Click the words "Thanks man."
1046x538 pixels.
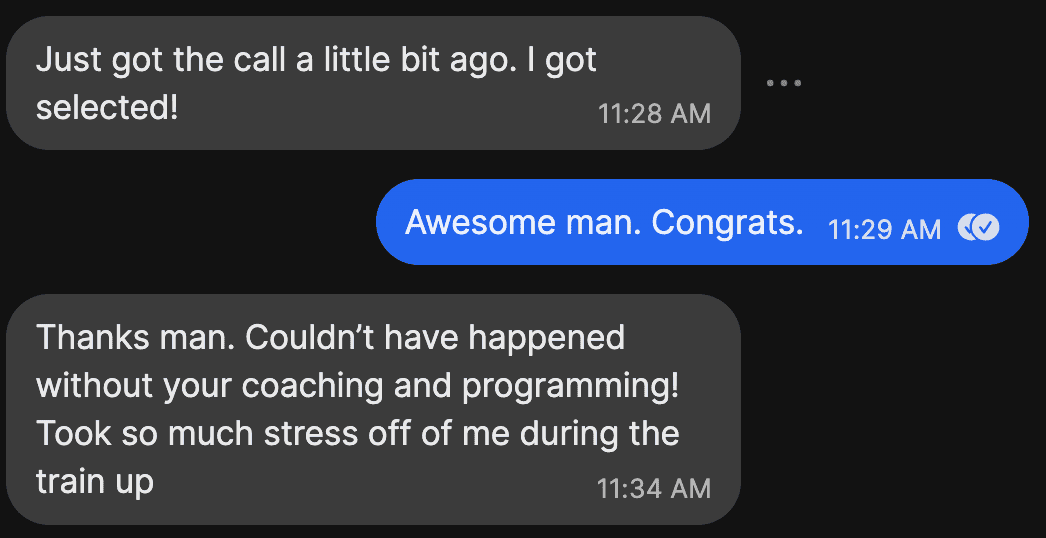point(136,337)
